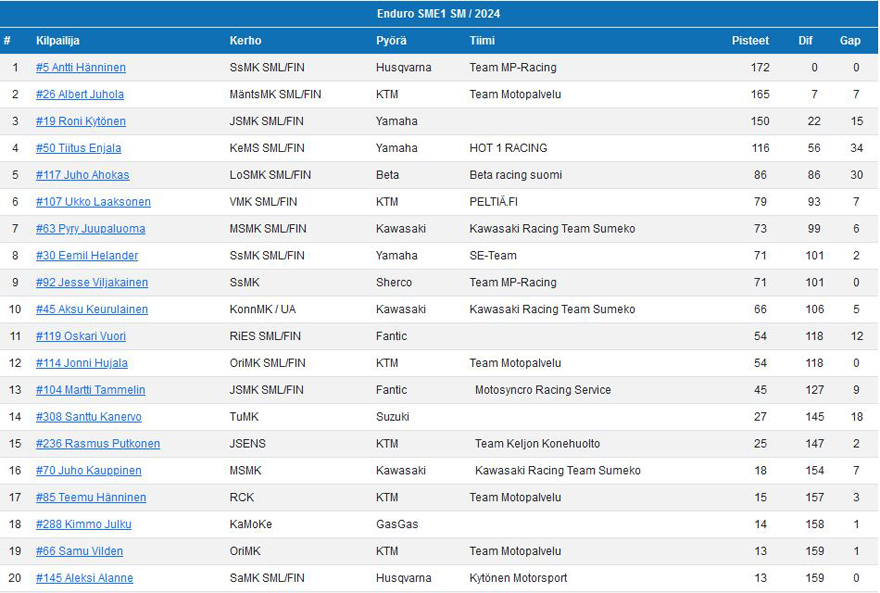Click the LoSMK SML/FIN club cell
Image resolution: width=880 pixels, height=593 pixels.
coord(270,175)
